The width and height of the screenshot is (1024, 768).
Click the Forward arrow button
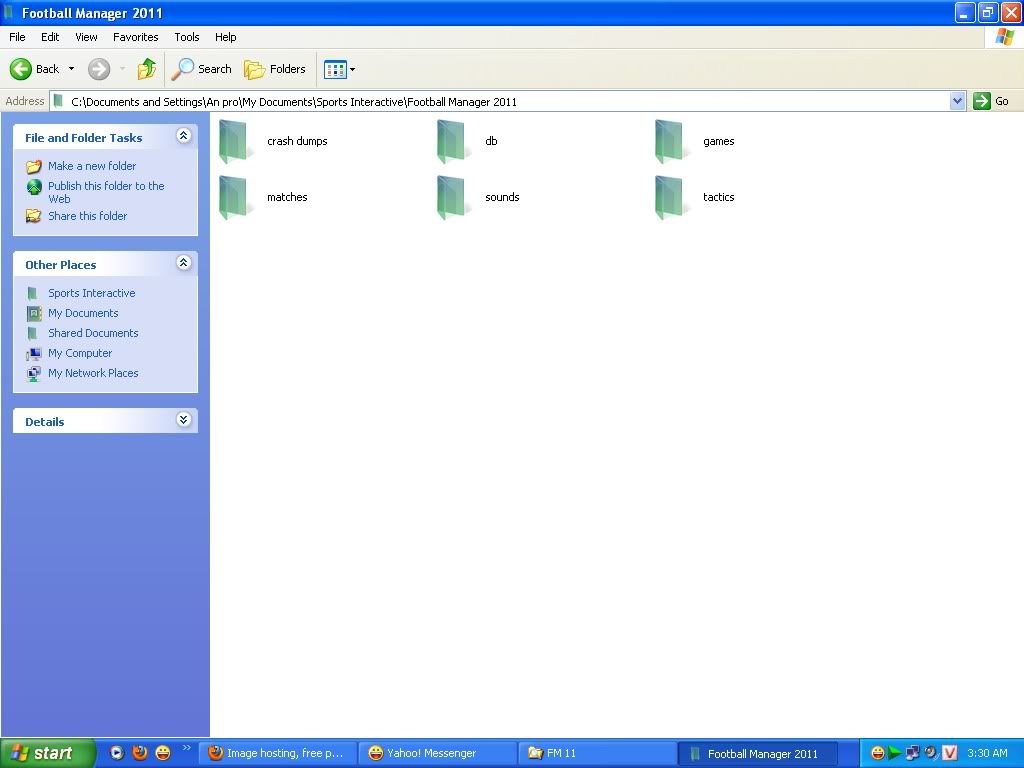[x=99, y=69]
